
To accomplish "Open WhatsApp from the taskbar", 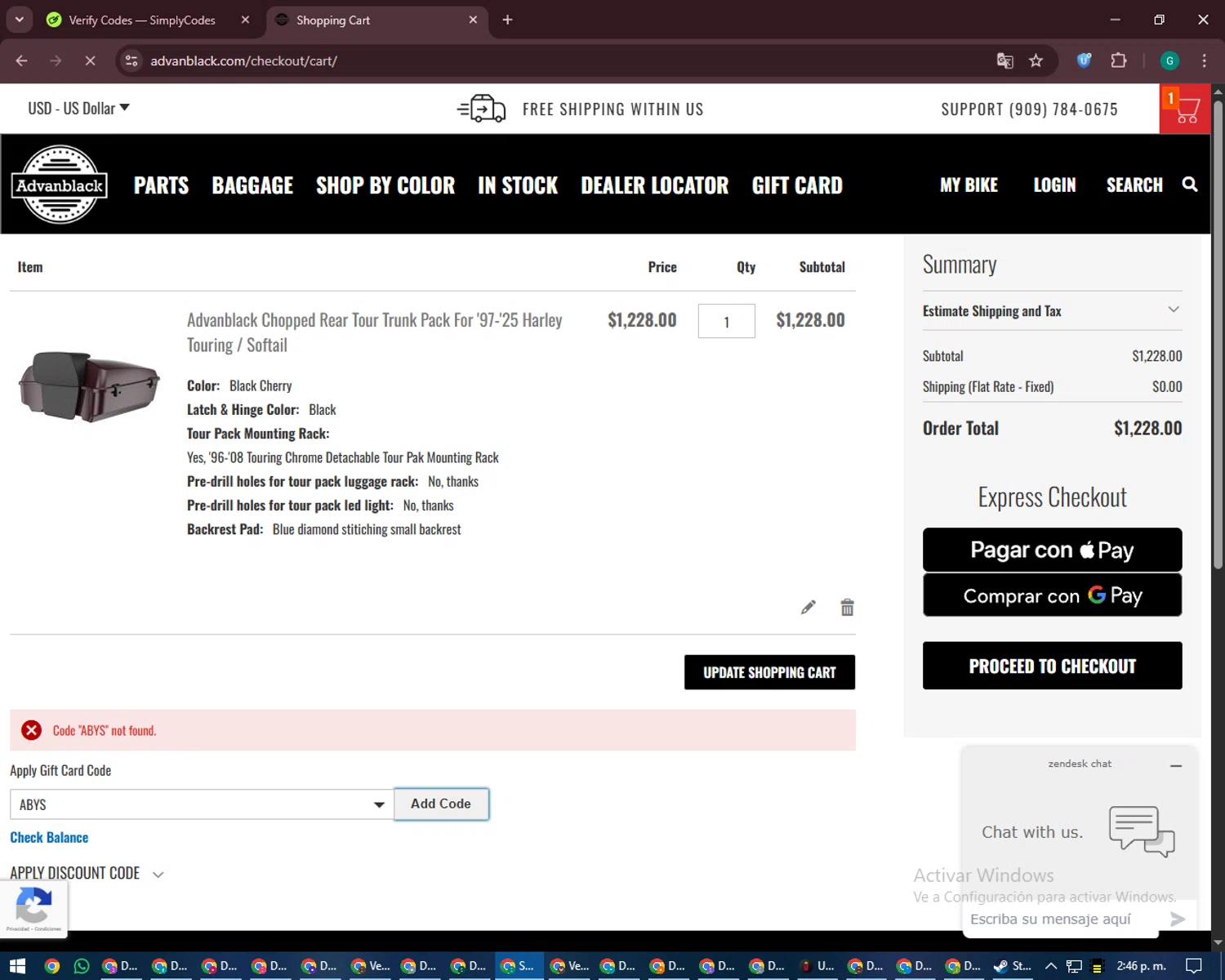I will pyautogui.click(x=82, y=966).
